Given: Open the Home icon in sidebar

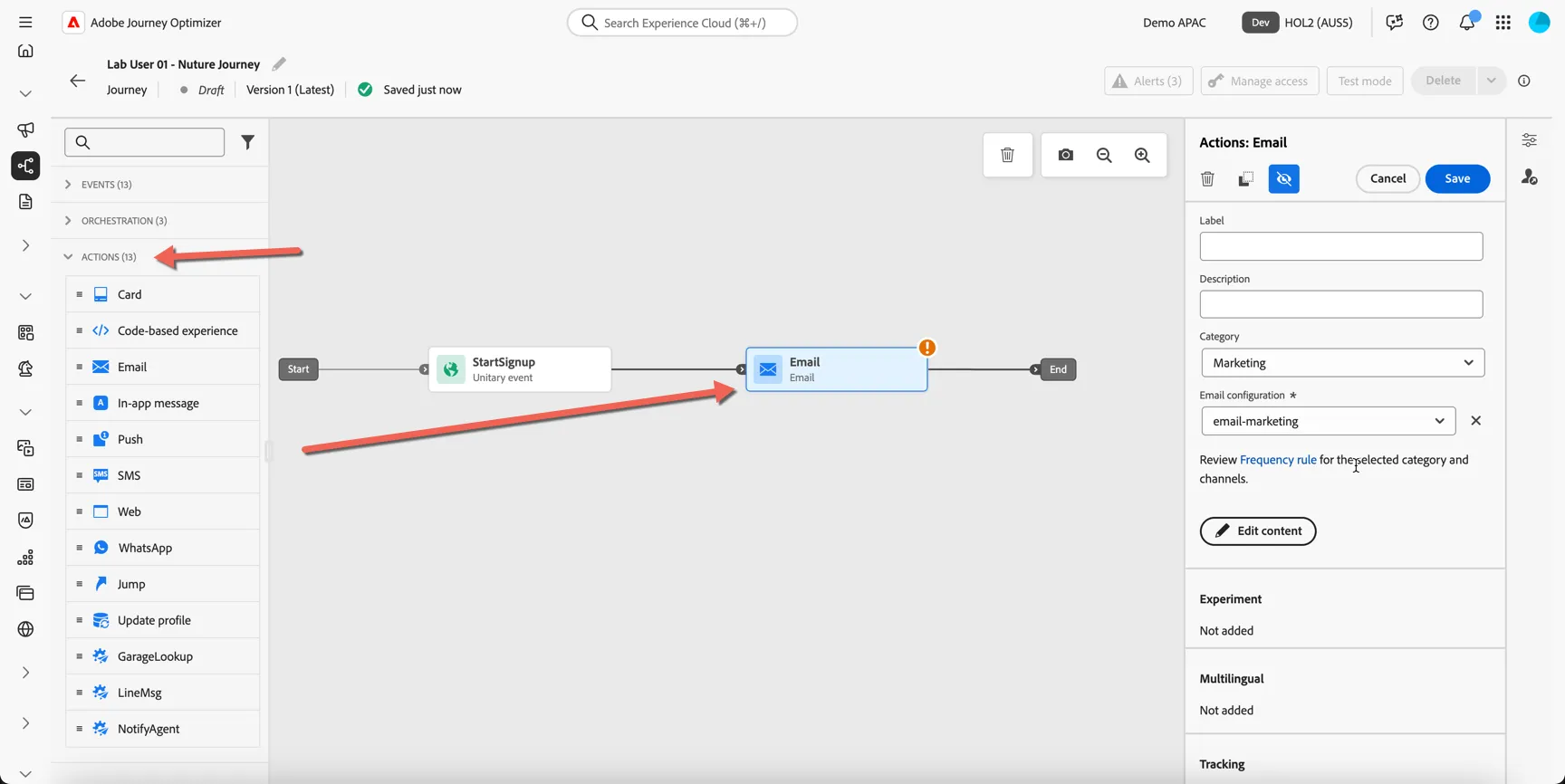Looking at the screenshot, I should tap(25, 51).
